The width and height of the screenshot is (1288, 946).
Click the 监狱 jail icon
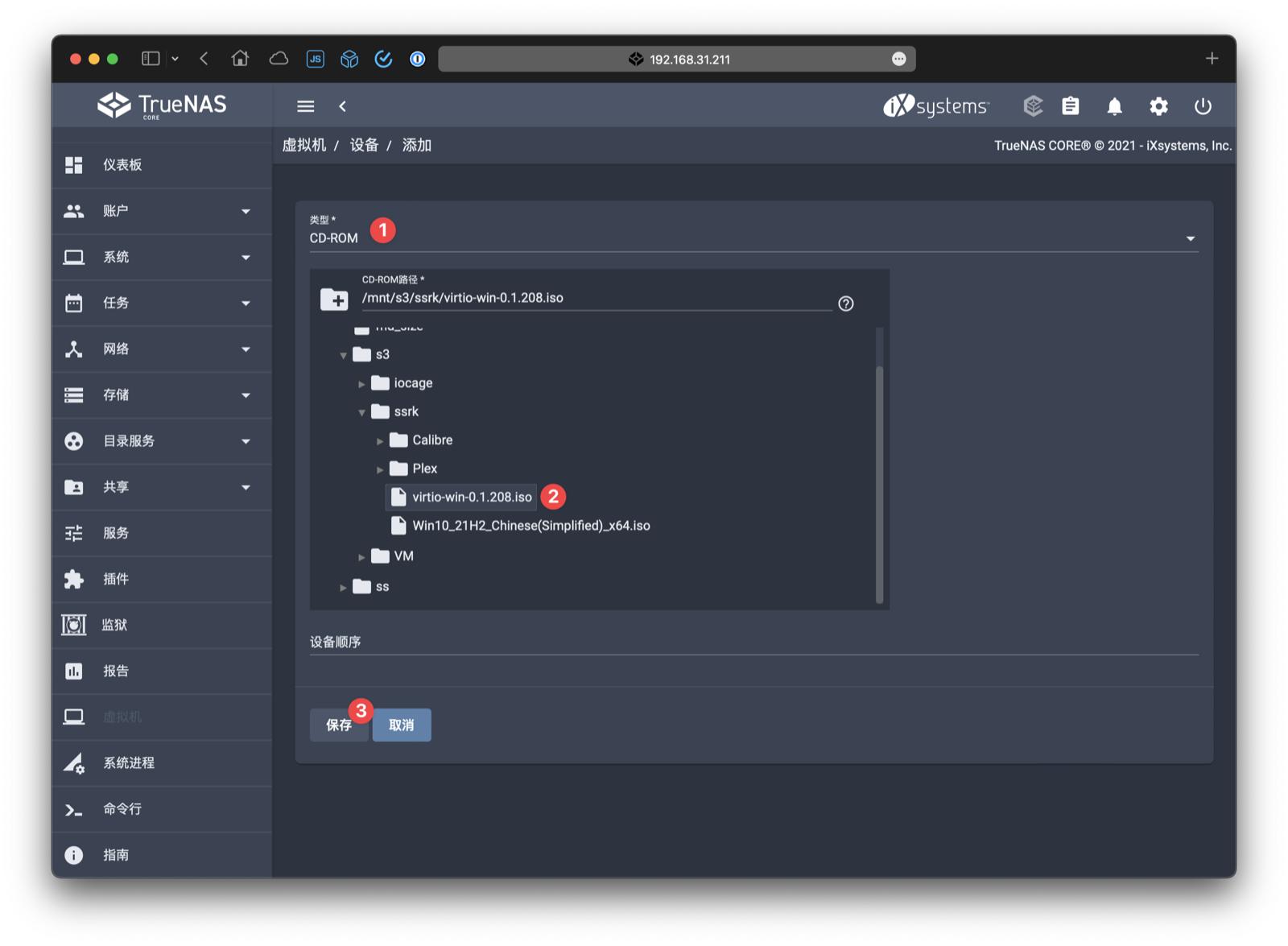coord(74,625)
